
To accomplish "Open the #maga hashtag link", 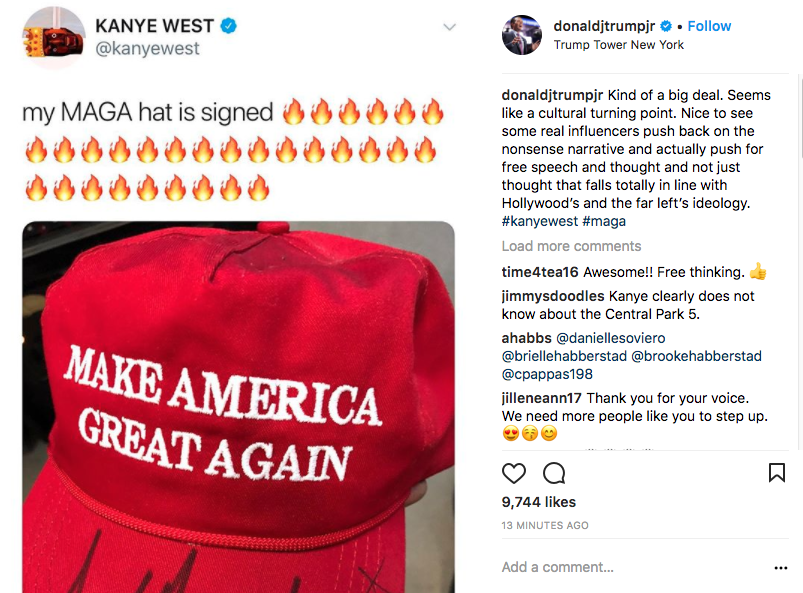I will coord(604,221).
